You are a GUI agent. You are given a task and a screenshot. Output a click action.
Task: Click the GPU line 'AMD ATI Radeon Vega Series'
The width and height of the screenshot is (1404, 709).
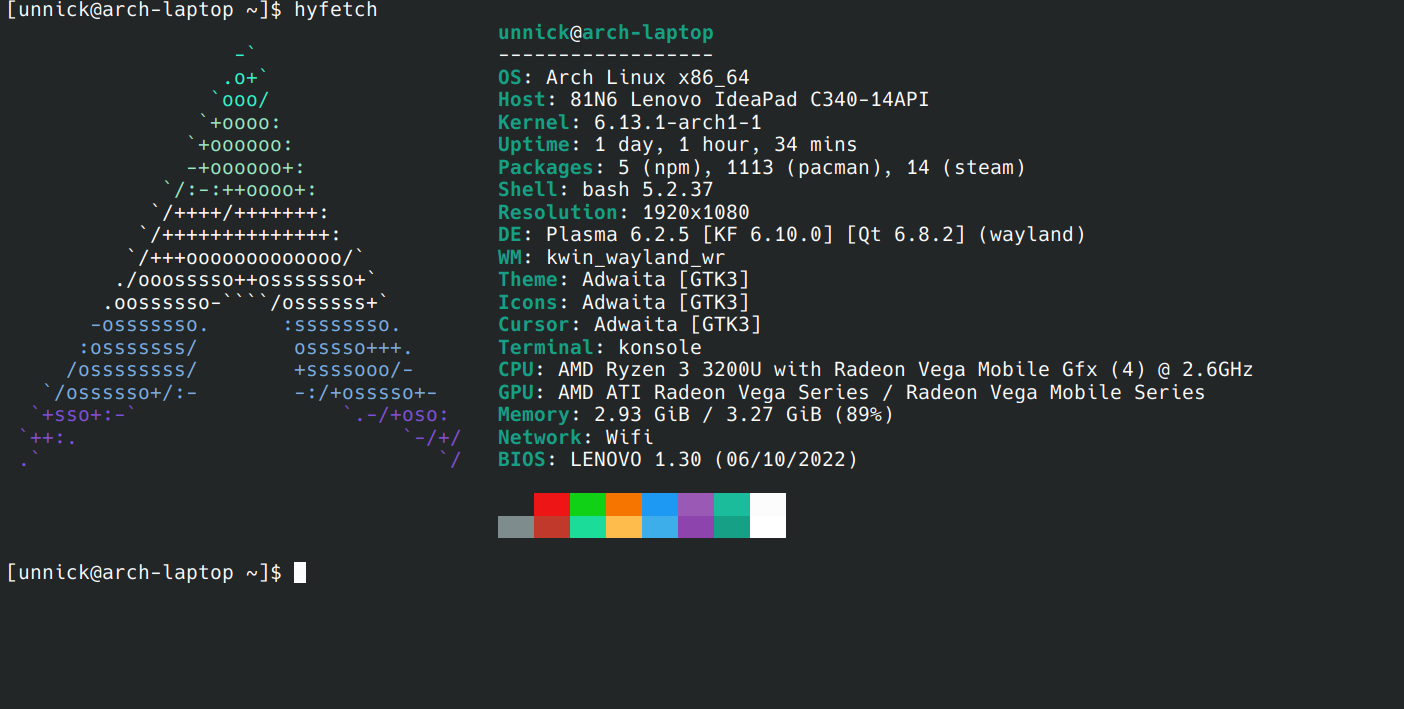pyautogui.click(x=852, y=393)
